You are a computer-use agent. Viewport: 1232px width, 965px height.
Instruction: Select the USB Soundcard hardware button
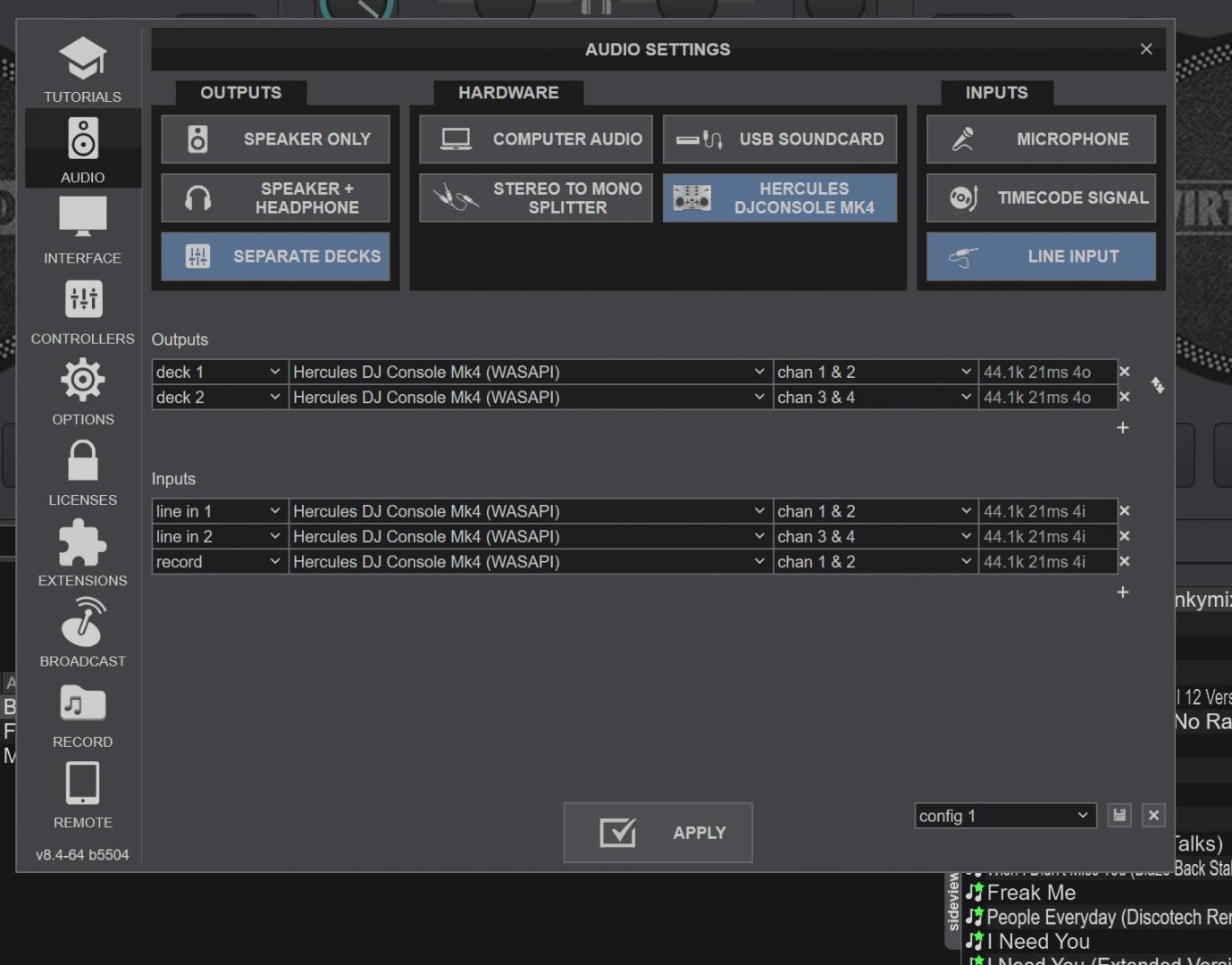pyautogui.click(x=779, y=139)
